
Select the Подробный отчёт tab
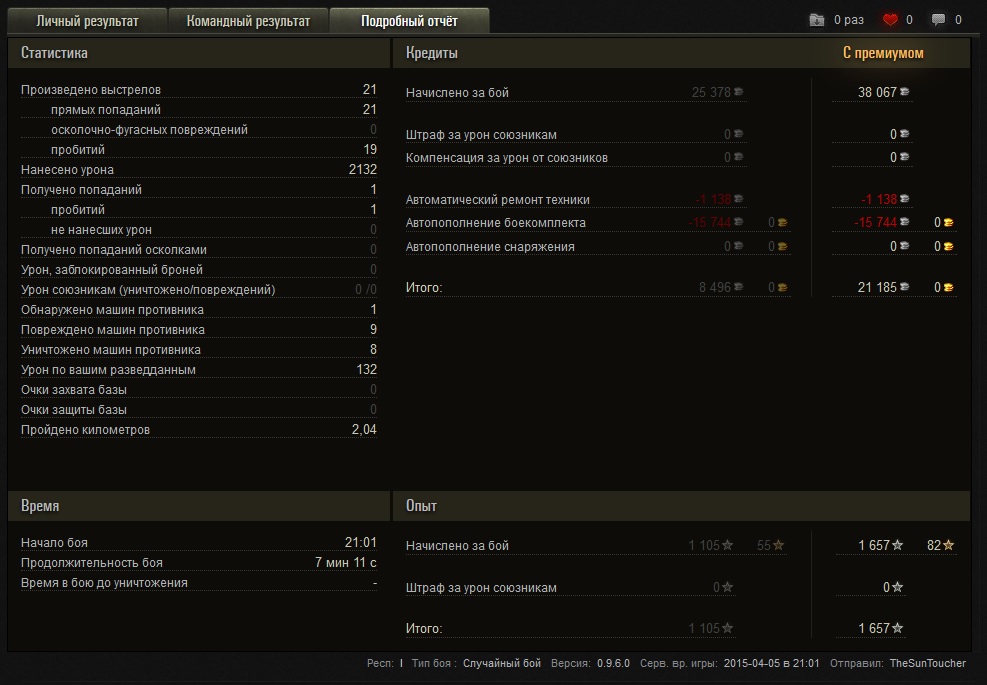click(409, 21)
